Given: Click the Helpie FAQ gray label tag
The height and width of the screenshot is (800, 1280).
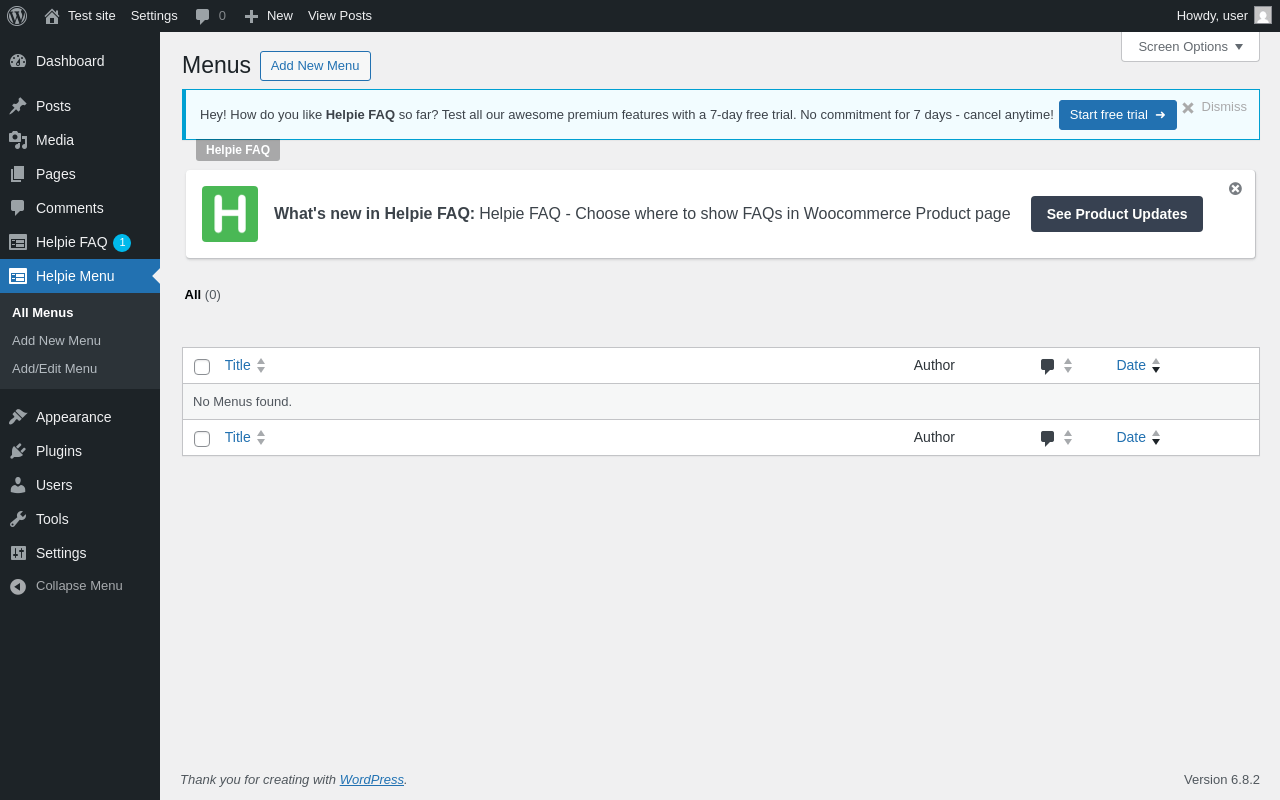Looking at the screenshot, I should [238, 150].
